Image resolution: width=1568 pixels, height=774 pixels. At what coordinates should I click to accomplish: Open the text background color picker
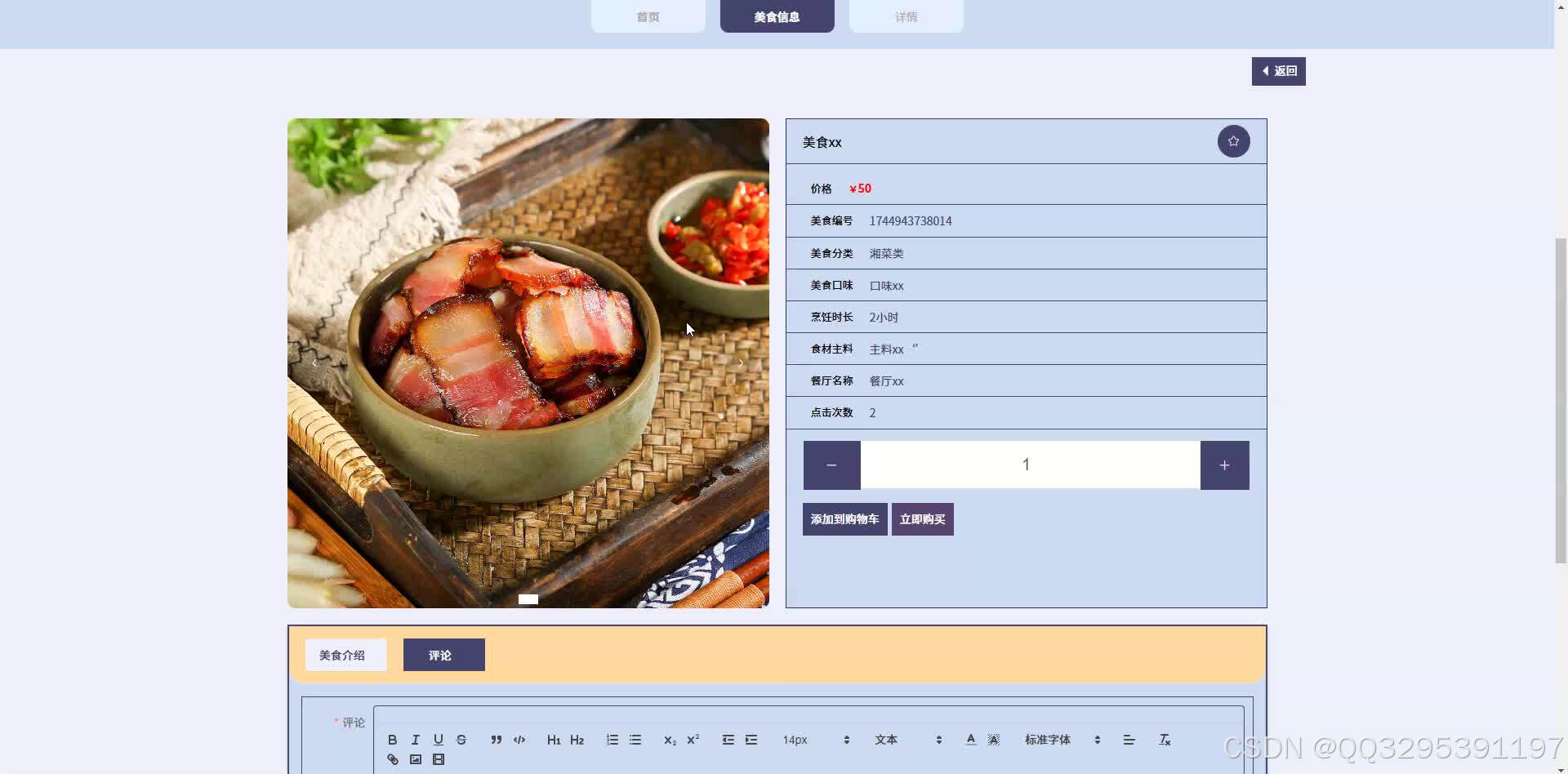point(994,740)
